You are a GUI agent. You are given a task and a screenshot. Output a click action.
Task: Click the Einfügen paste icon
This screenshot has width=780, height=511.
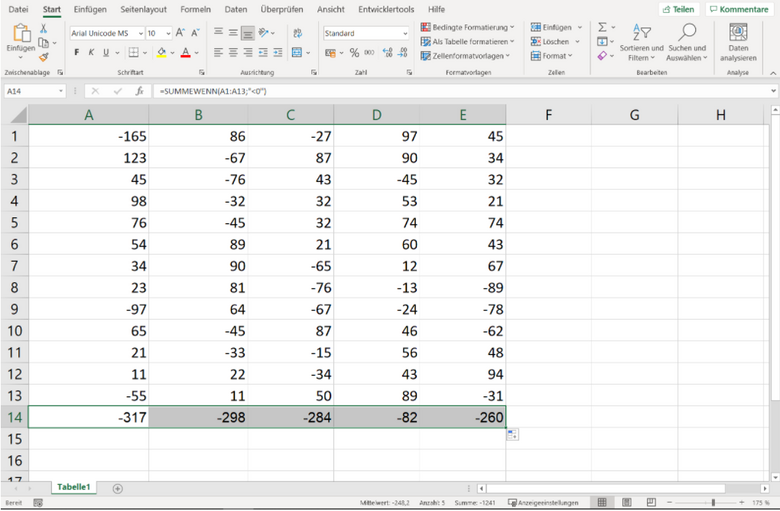pos(21,33)
